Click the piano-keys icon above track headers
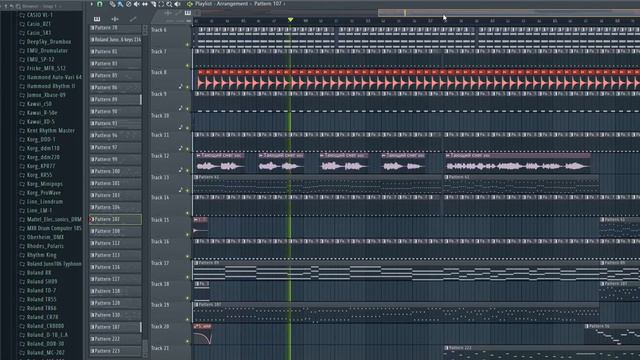This screenshot has width=640, height=360. tap(187, 13)
